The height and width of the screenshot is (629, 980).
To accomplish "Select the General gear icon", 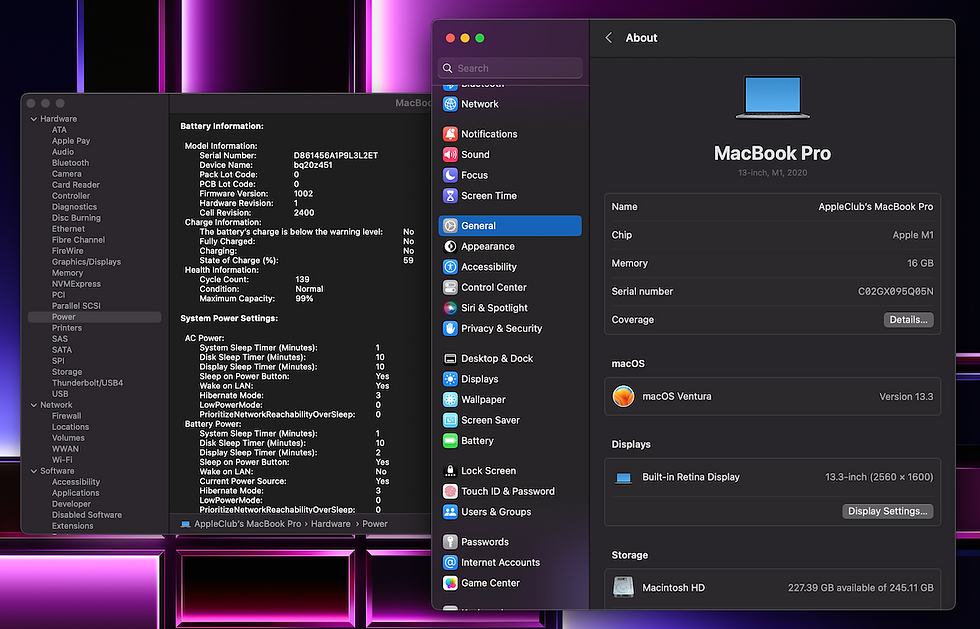I will tap(450, 226).
